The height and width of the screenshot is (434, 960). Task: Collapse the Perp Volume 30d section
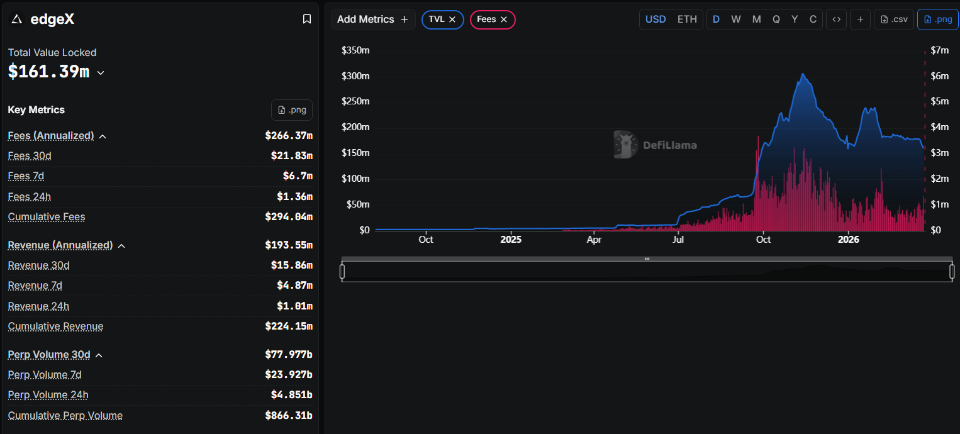98,355
